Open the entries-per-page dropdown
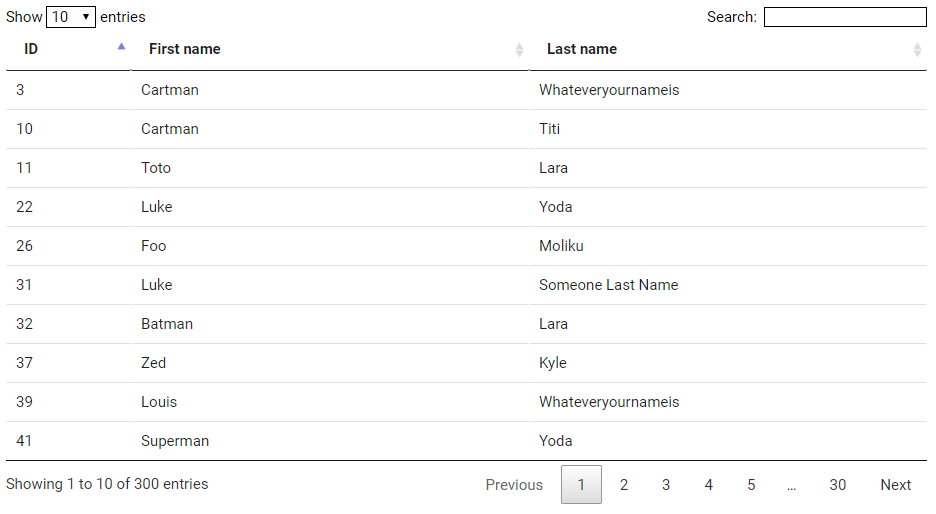This screenshot has width=936, height=514. (71, 17)
